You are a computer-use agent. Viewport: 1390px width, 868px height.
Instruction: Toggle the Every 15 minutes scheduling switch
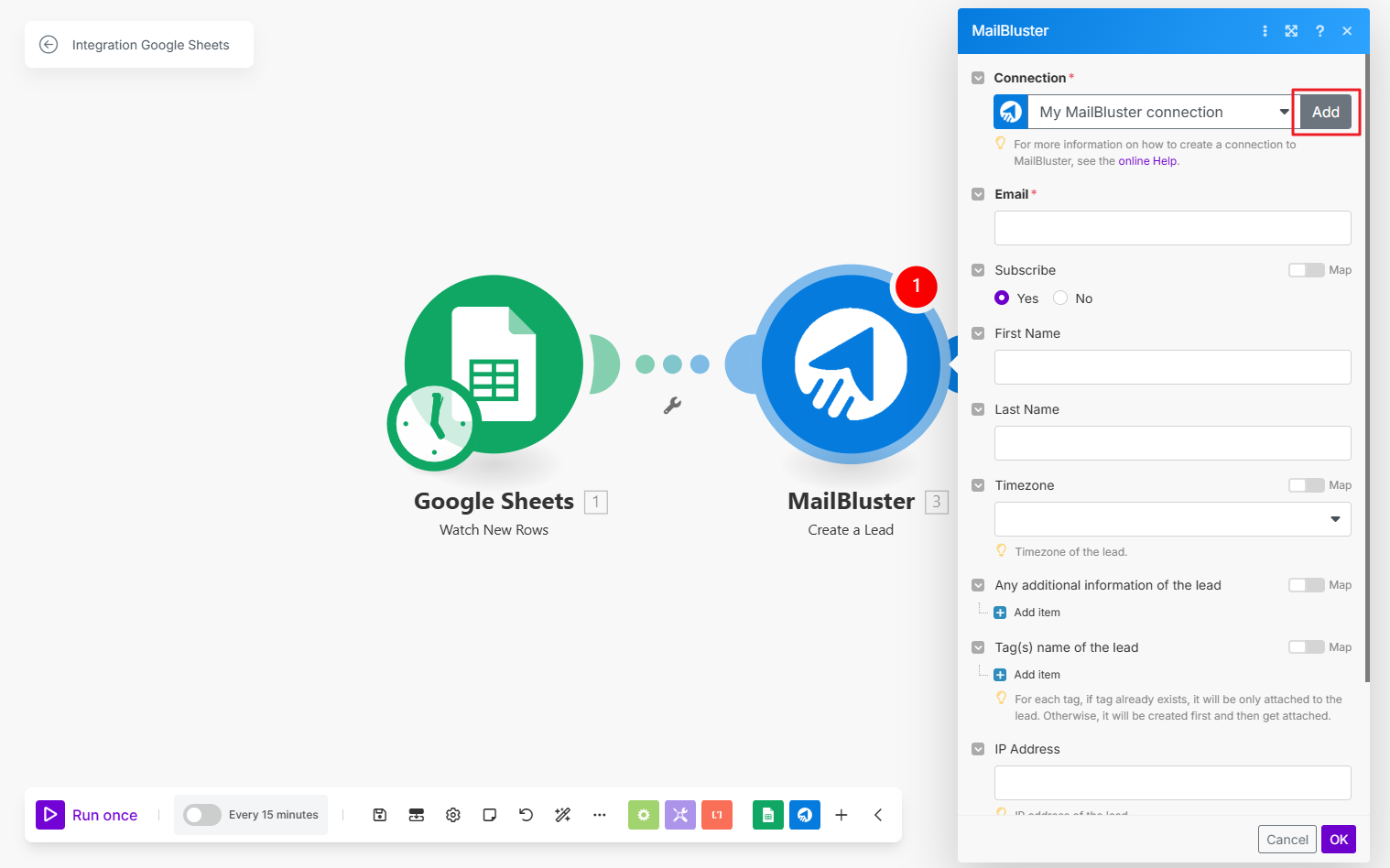[x=201, y=815]
